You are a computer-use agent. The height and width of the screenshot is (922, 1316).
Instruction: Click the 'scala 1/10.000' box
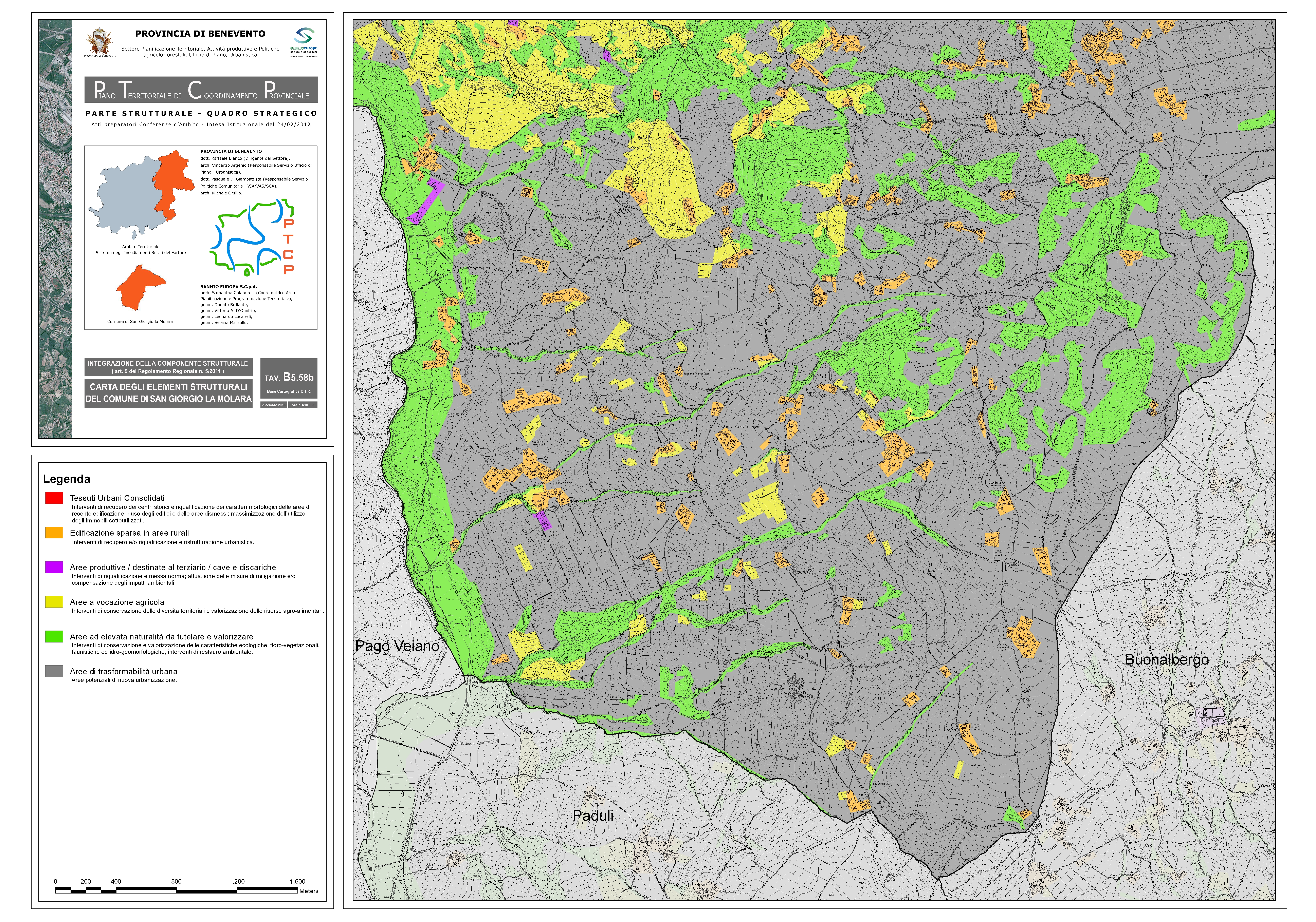pos(303,405)
